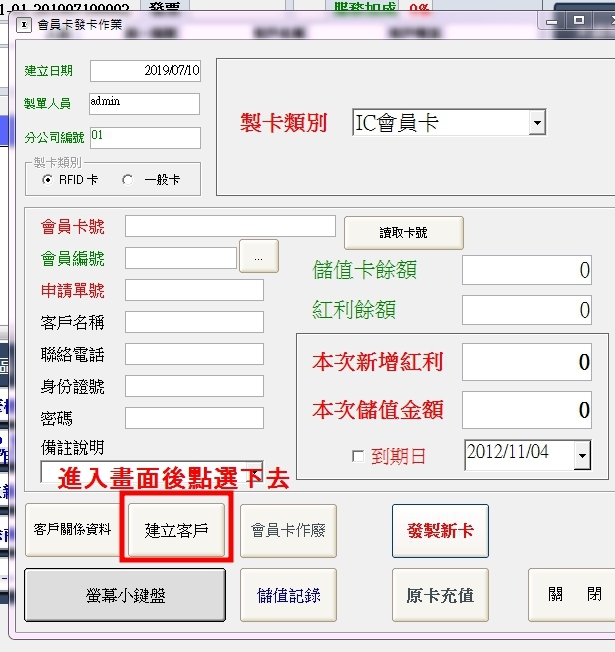Screen dimensions: 615x652
Task: Click the ellipsis browse button beside 會員編號
Action: pos(259,257)
